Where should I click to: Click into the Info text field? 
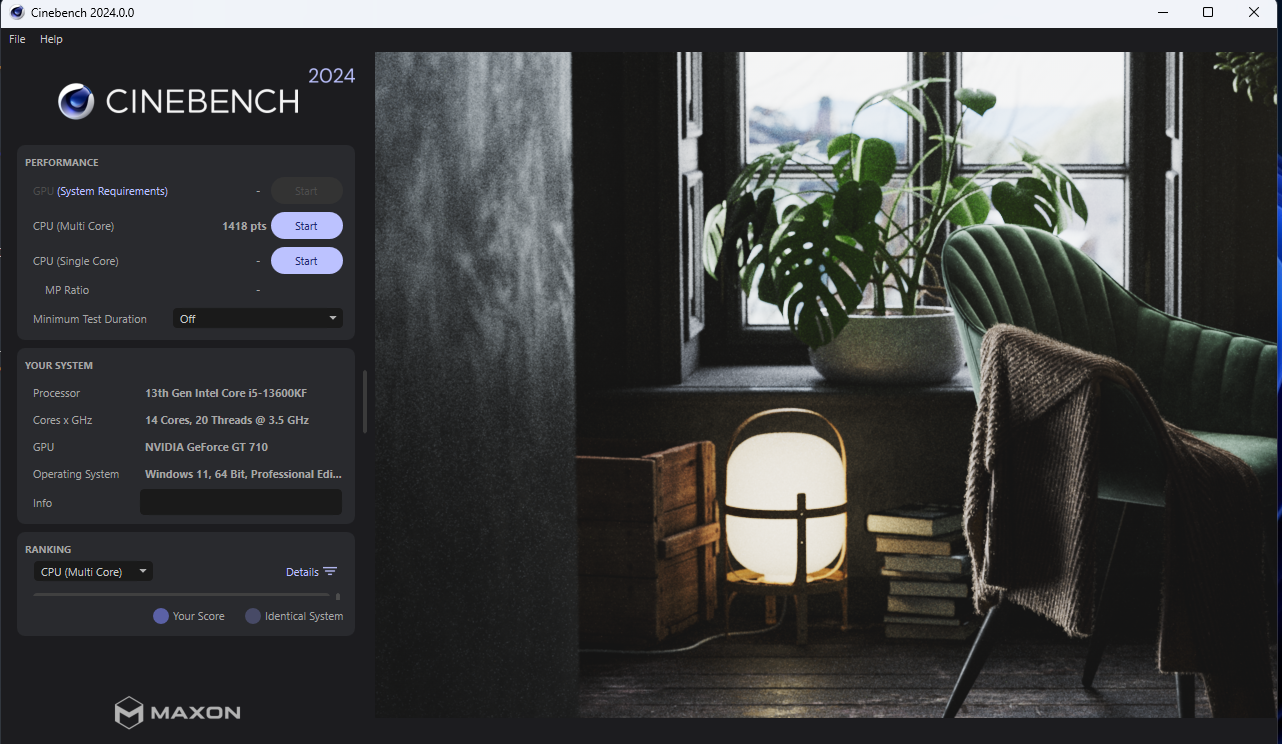click(241, 502)
